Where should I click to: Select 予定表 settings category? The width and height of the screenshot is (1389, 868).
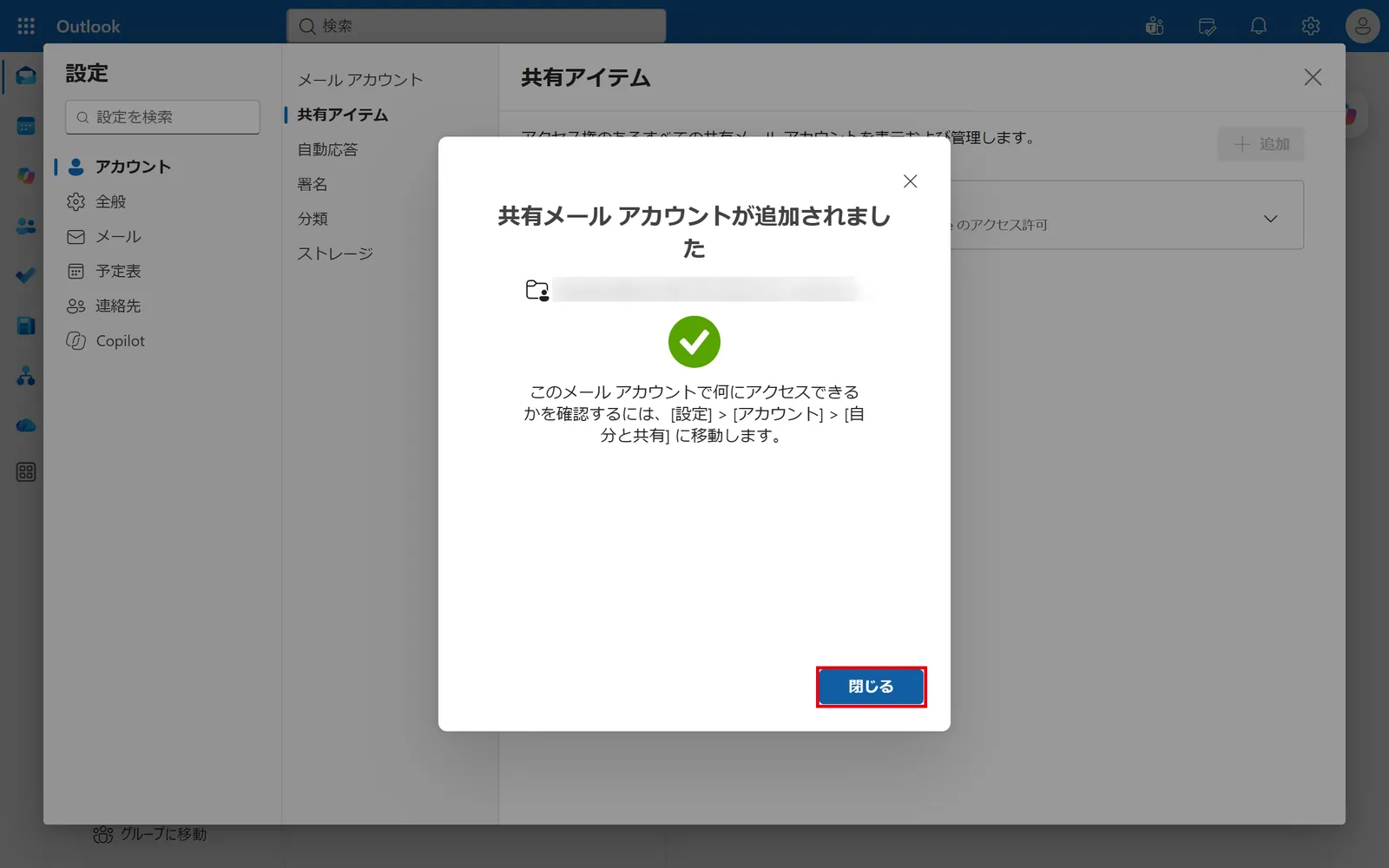pos(103,271)
